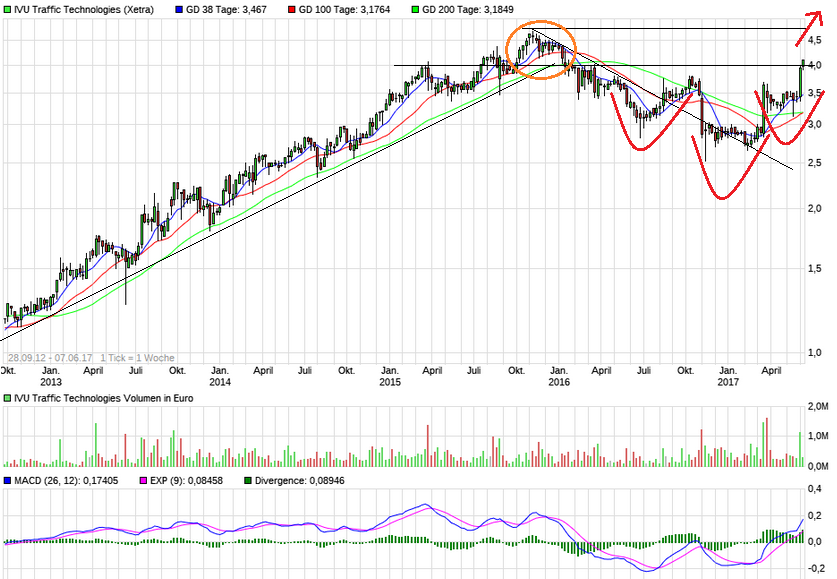Select the 'GD 38 Tage: 3,467' label
Viewport: 837px width, 579px height.
pos(226,10)
